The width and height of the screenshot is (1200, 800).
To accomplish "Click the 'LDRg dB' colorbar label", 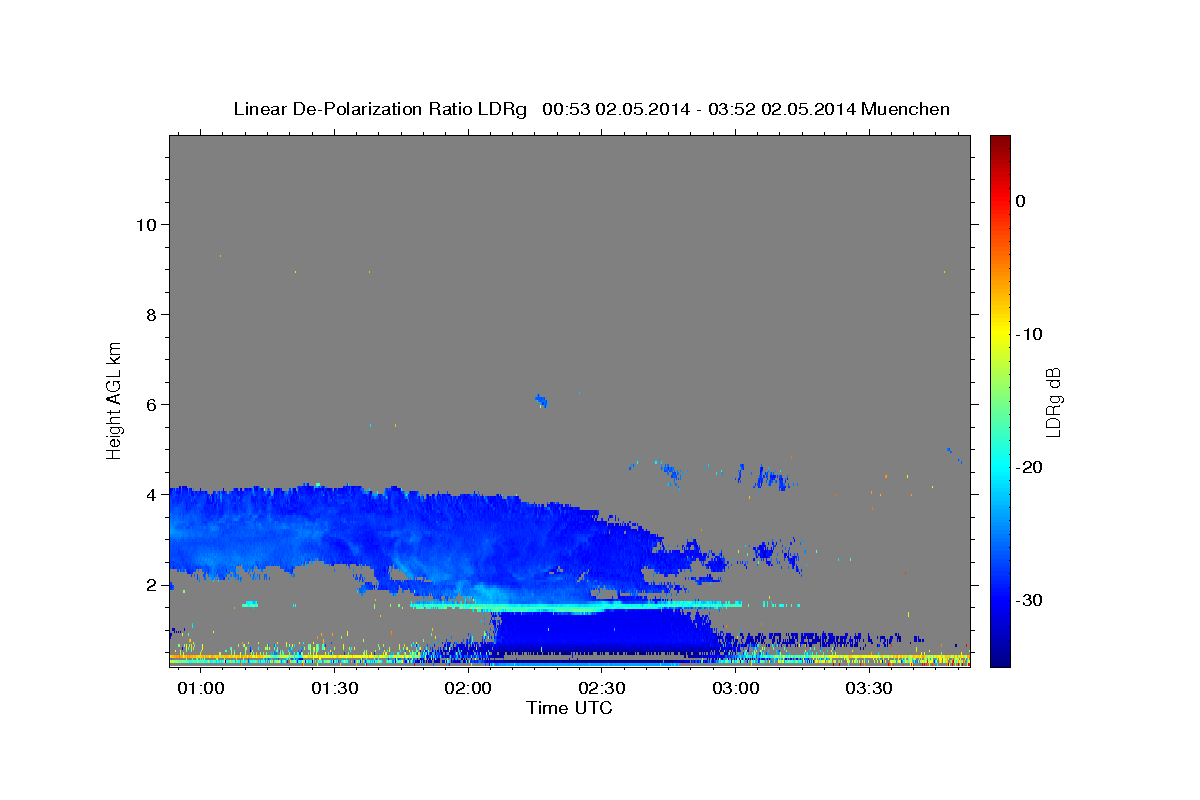I will (1052, 403).
